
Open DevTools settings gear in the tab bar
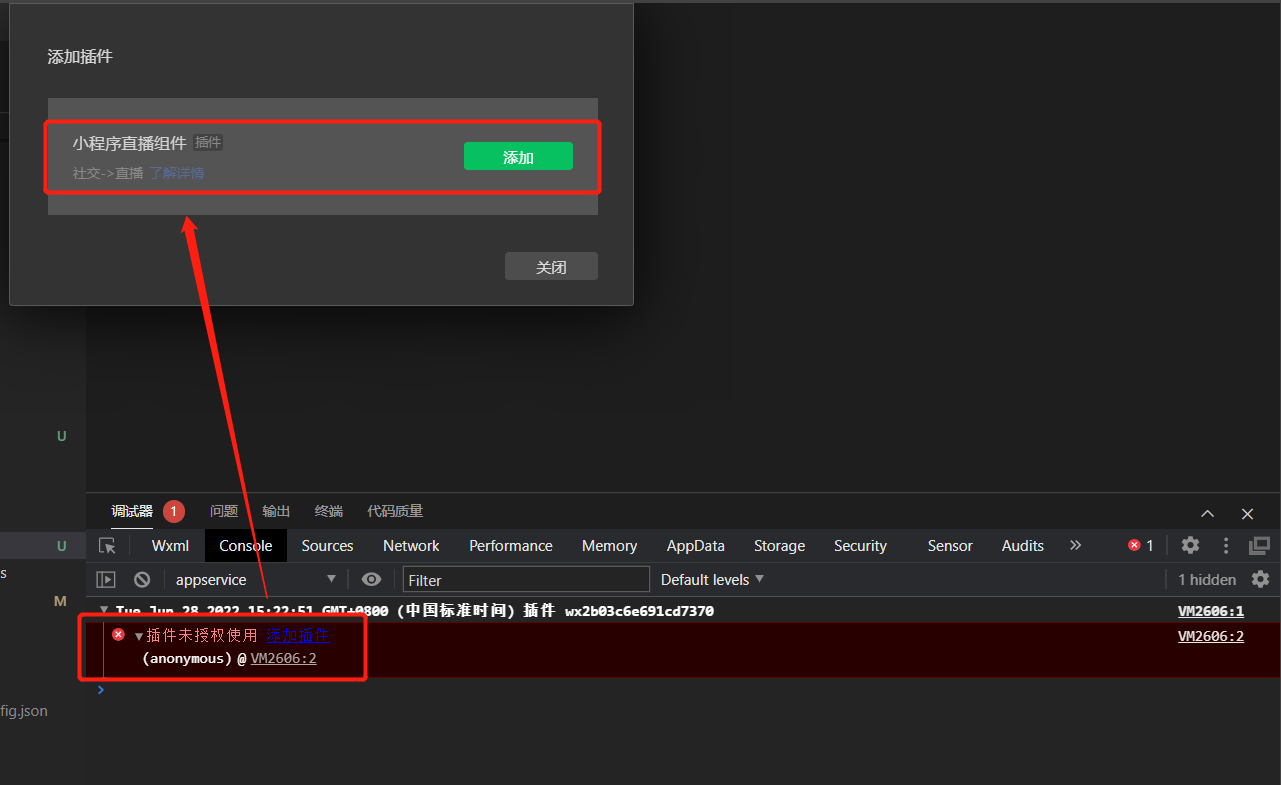(x=1190, y=546)
